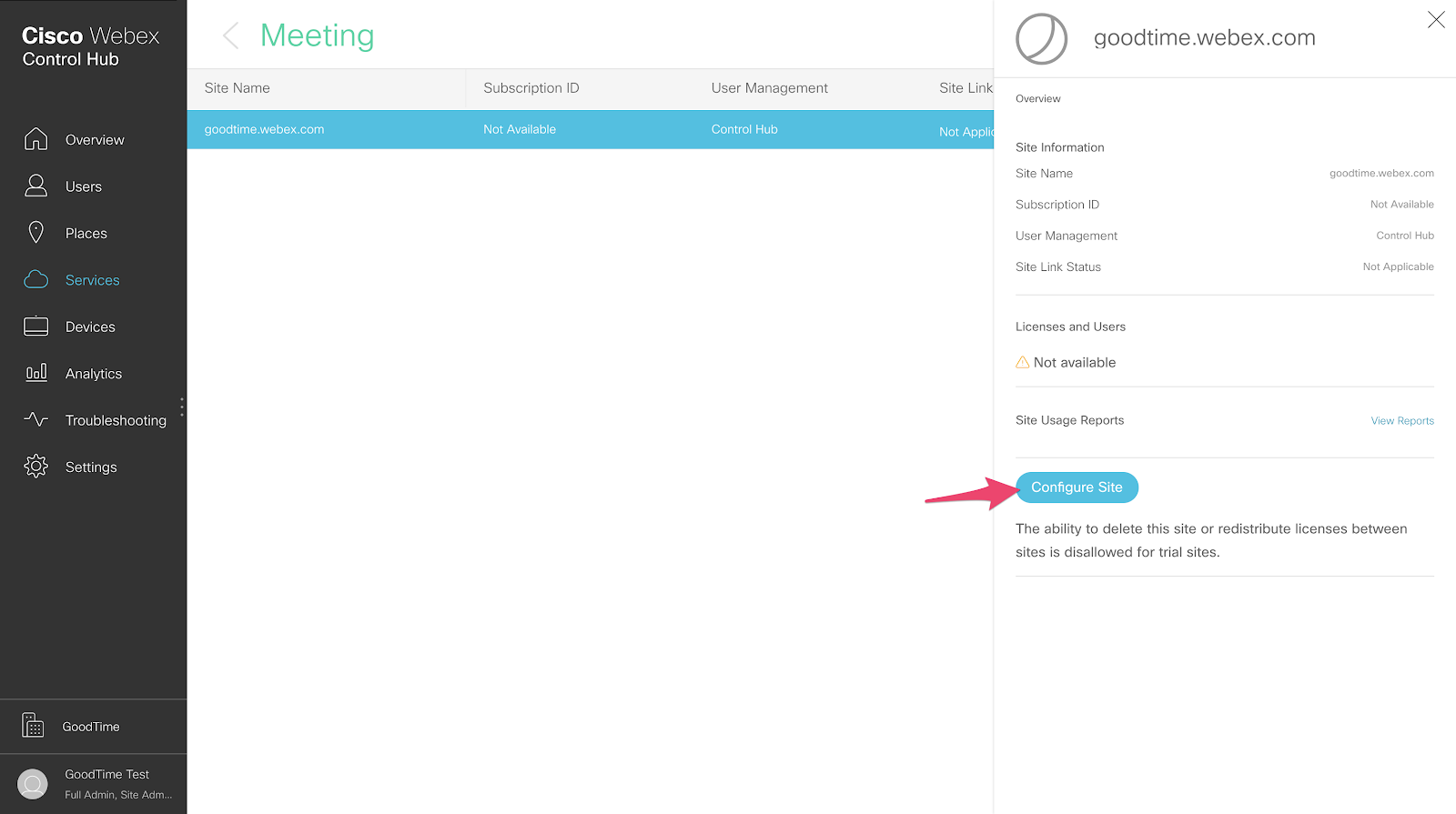
Task: Click the User Management value Control Hub in panel
Action: tap(1405, 236)
